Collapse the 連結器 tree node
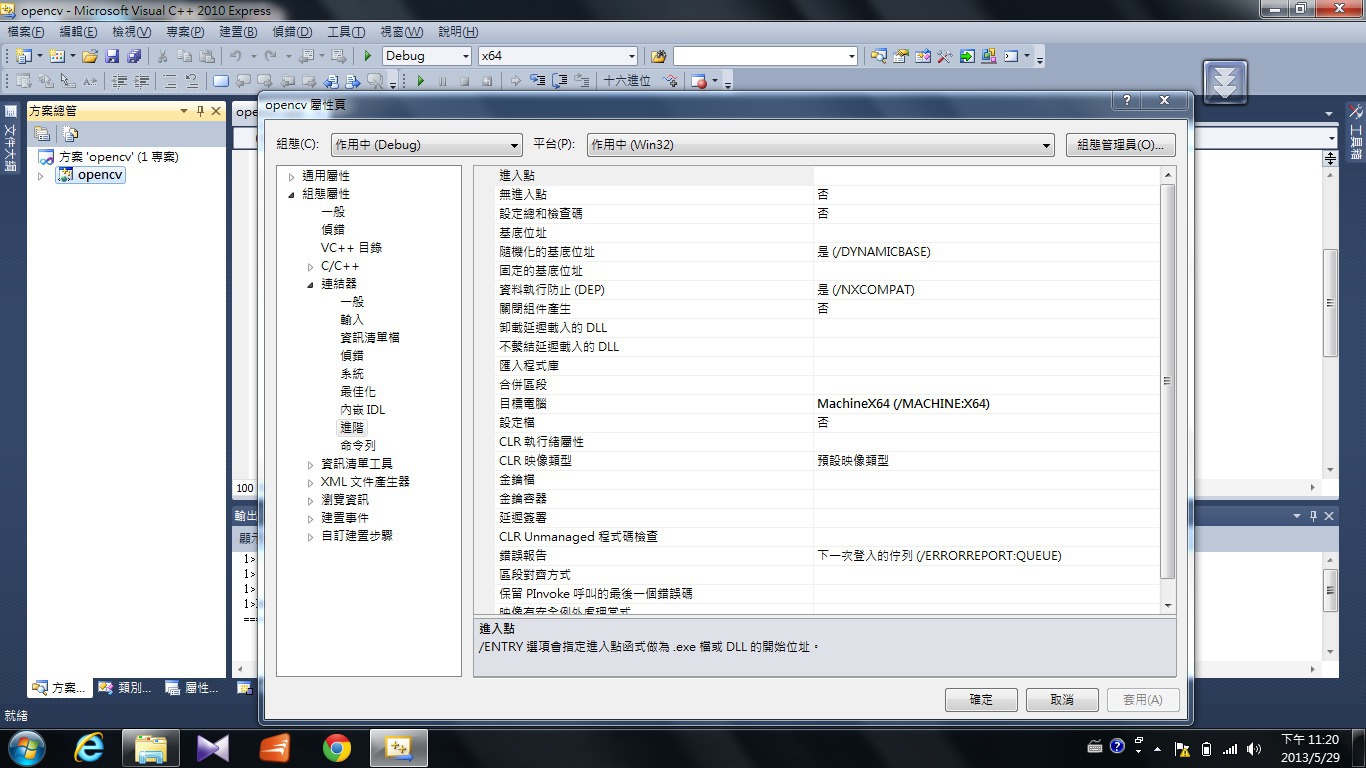This screenshot has width=1366, height=768. click(x=311, y=285)
